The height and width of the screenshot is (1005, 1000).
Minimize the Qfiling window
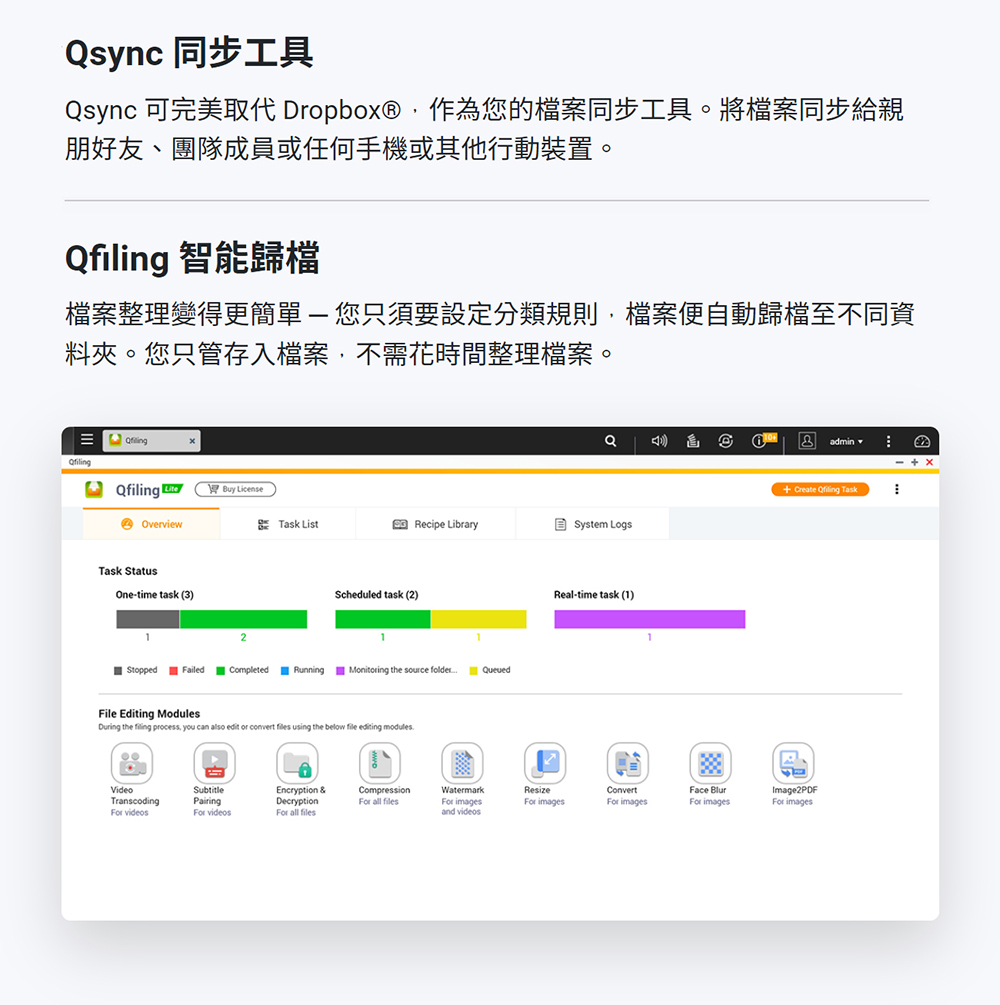coord(899,462)
